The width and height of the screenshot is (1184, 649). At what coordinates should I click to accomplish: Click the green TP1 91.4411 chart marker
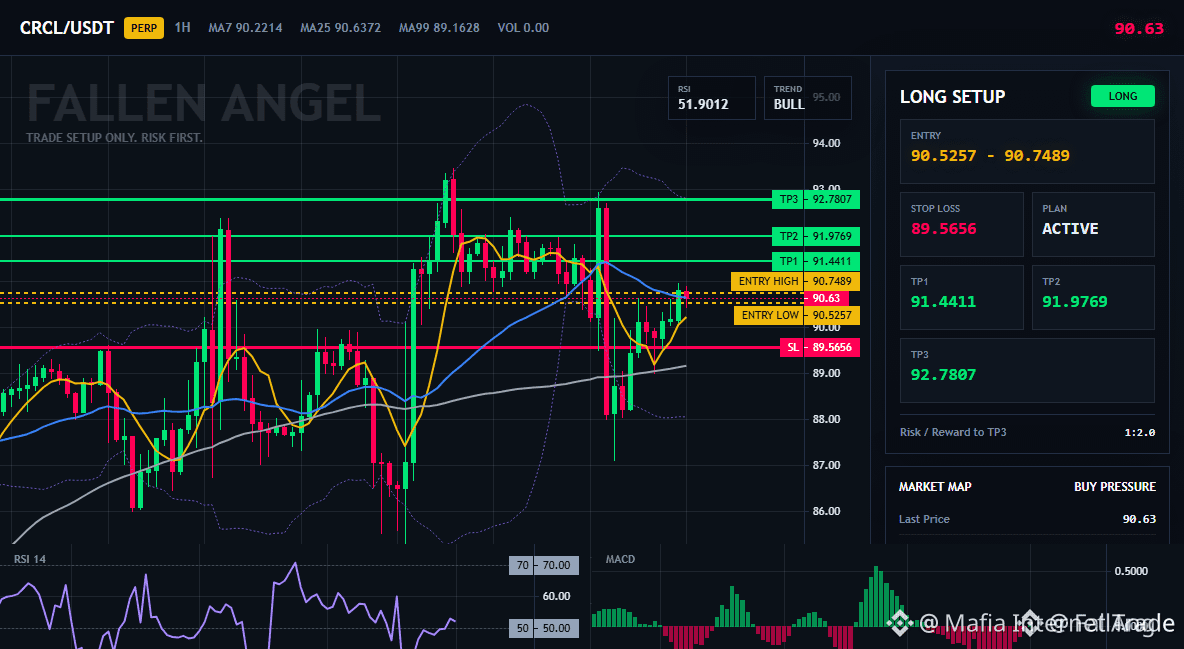[816, 261]
